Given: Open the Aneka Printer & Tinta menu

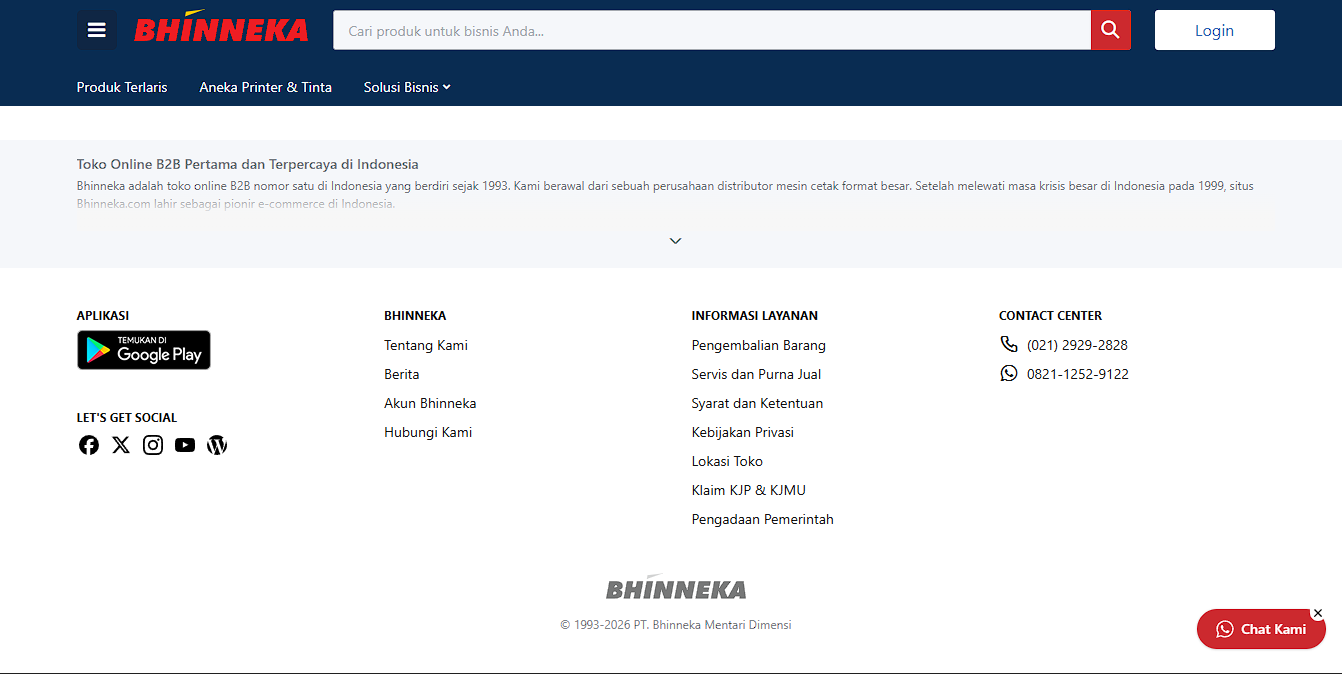Looking at the screenshot, I should [x=265, y=87].
